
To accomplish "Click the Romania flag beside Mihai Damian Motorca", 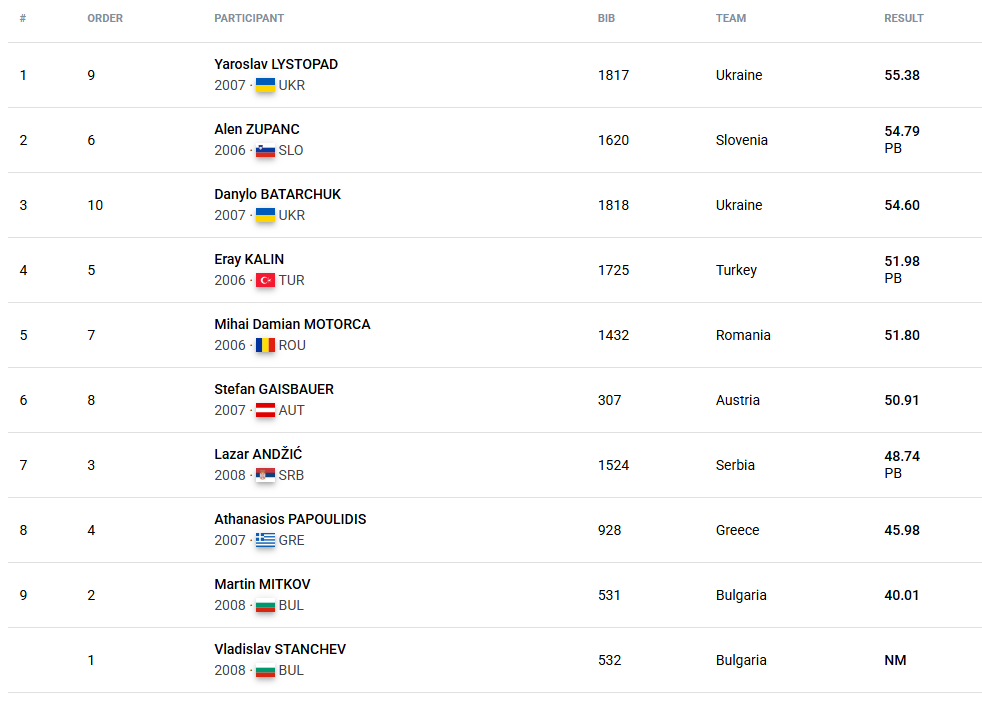I will [265, 345].
